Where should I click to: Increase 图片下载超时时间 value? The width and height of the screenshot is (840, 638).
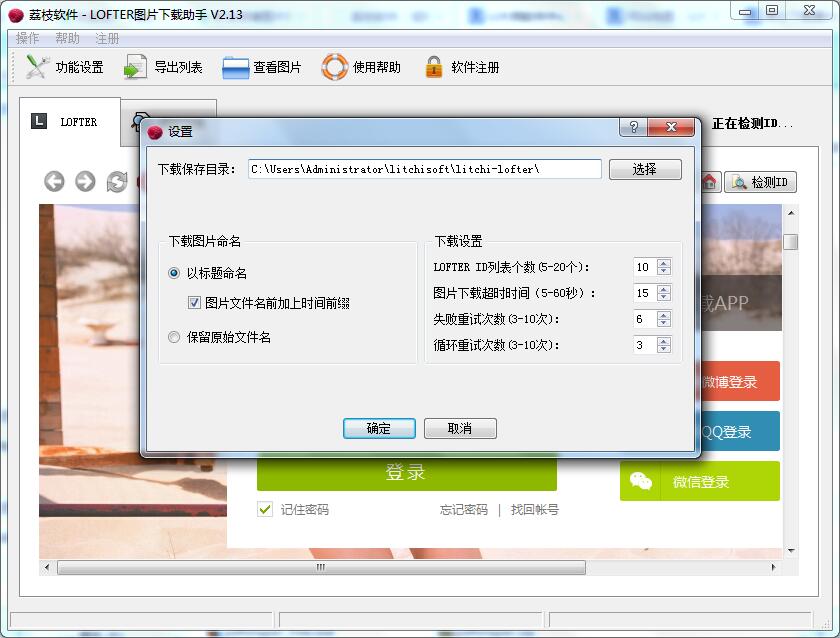coord(664,289)
